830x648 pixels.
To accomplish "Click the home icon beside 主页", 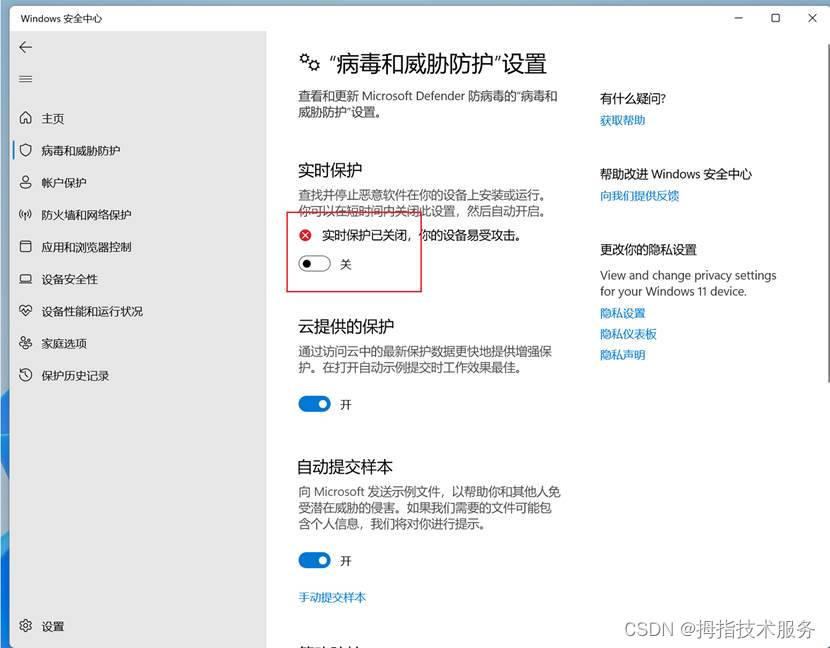I will click(x=25, y=118).
